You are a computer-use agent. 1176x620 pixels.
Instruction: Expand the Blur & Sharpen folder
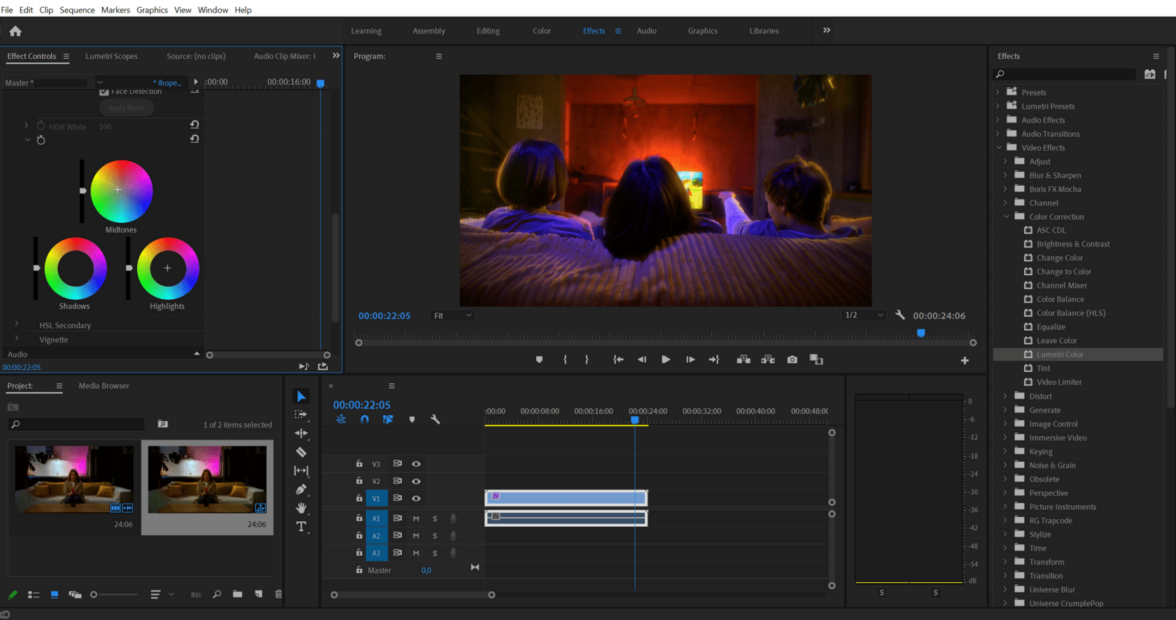pyautogui.click(x=1006, y=175)
